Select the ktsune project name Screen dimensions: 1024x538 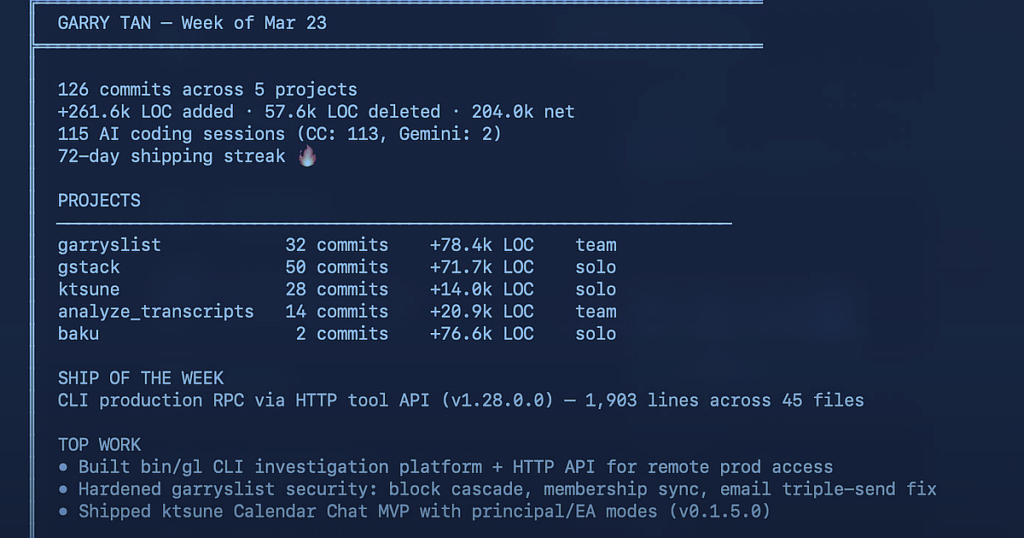coord(89,289)
